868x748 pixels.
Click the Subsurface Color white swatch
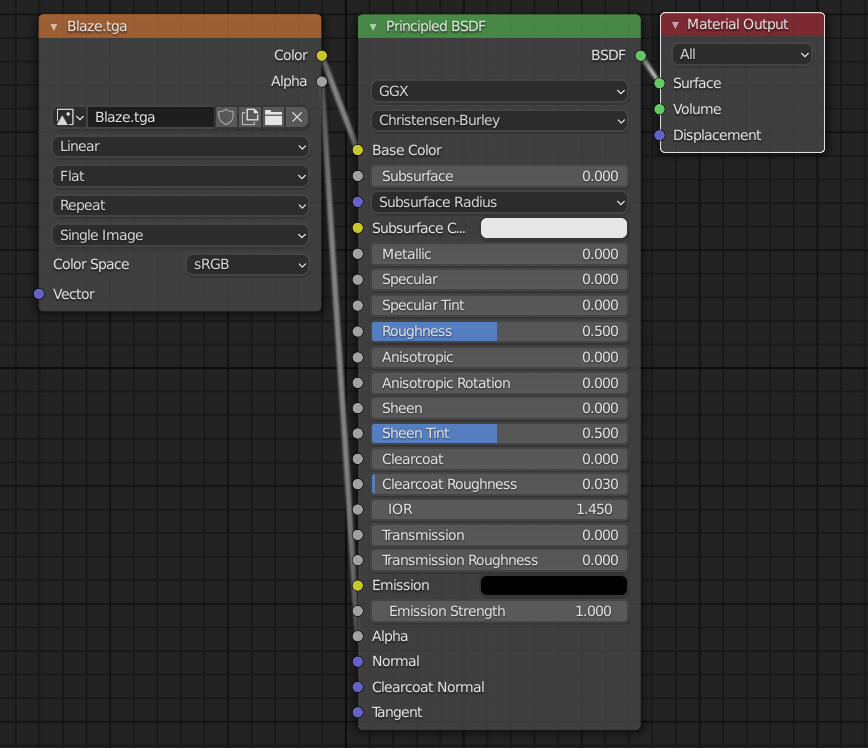coord(554,228)
